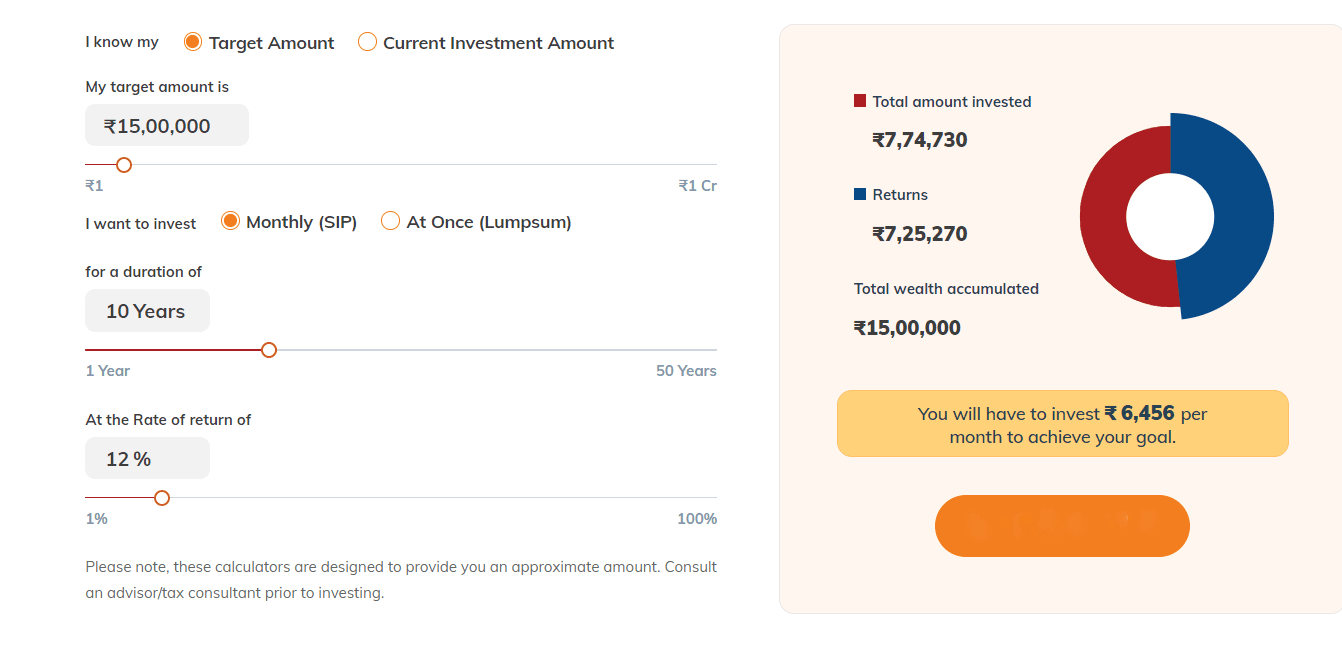Click the rate of return slider handle
This screenshot has height=647, width=1342.
(162, 498)
